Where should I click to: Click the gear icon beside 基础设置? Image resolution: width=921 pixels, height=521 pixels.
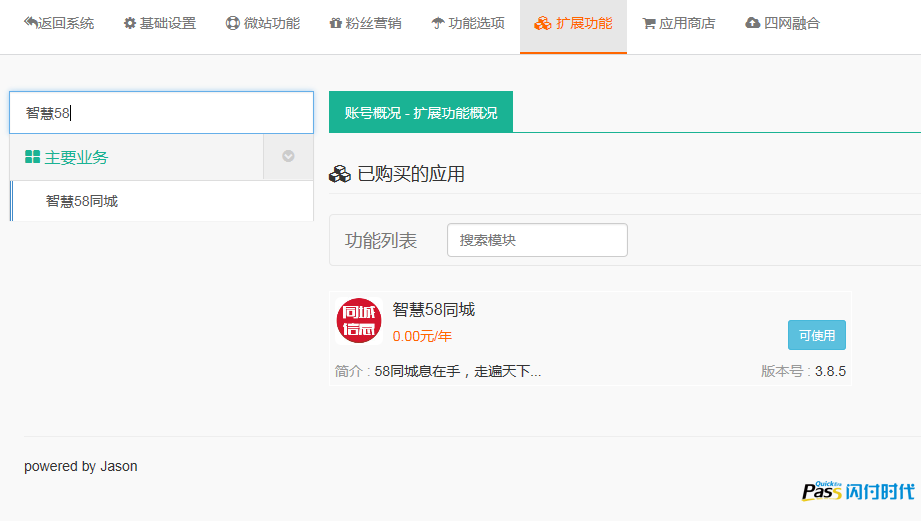130,23
